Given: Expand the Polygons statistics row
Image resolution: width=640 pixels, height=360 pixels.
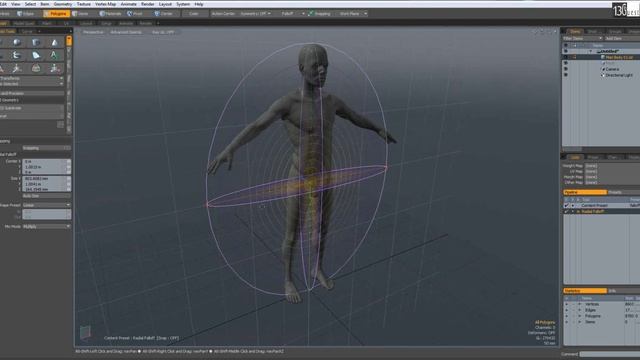Looking at the screenshot, I should (580, 316).
